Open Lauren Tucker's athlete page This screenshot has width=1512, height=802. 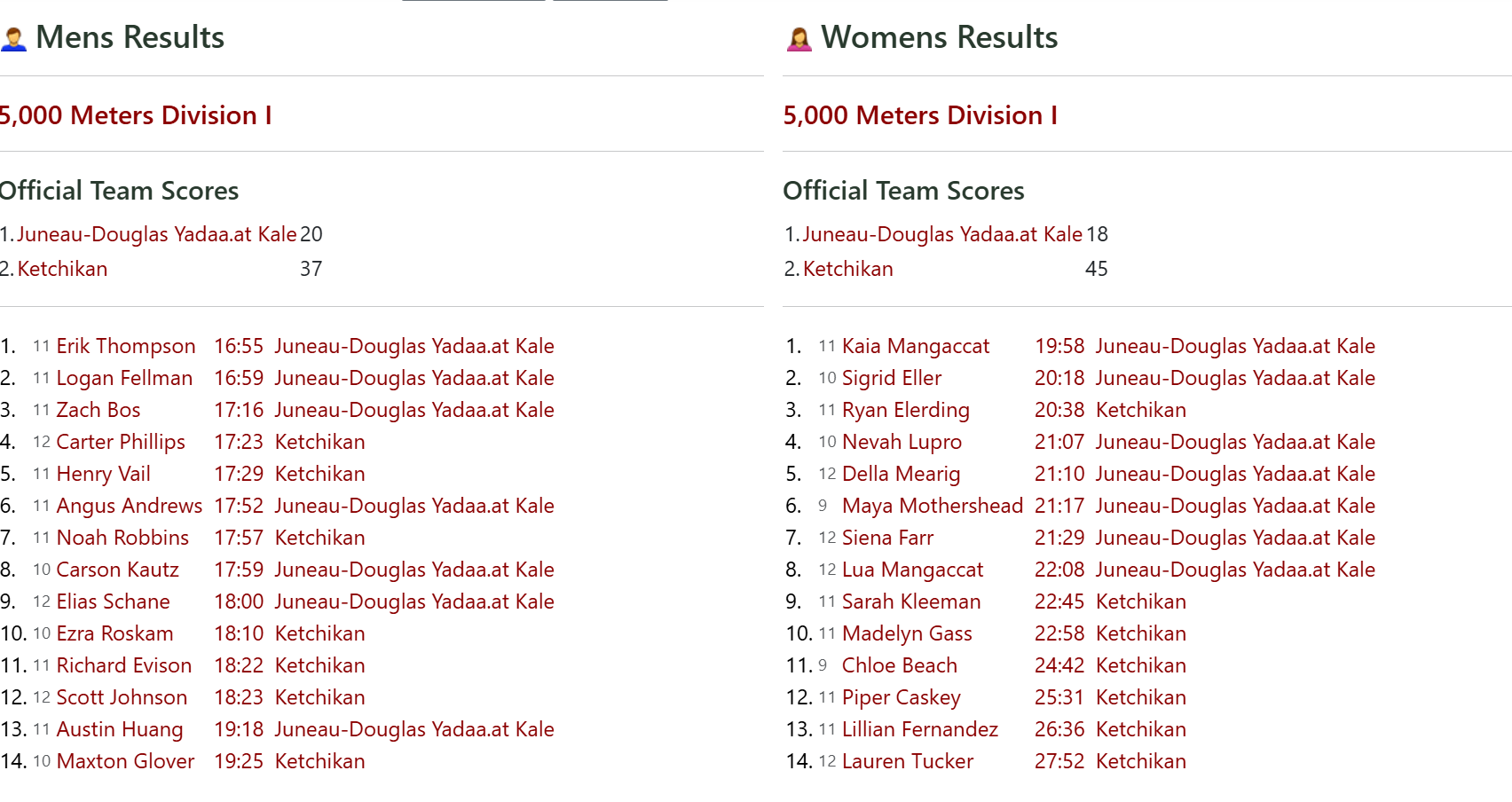coord(907,761)
